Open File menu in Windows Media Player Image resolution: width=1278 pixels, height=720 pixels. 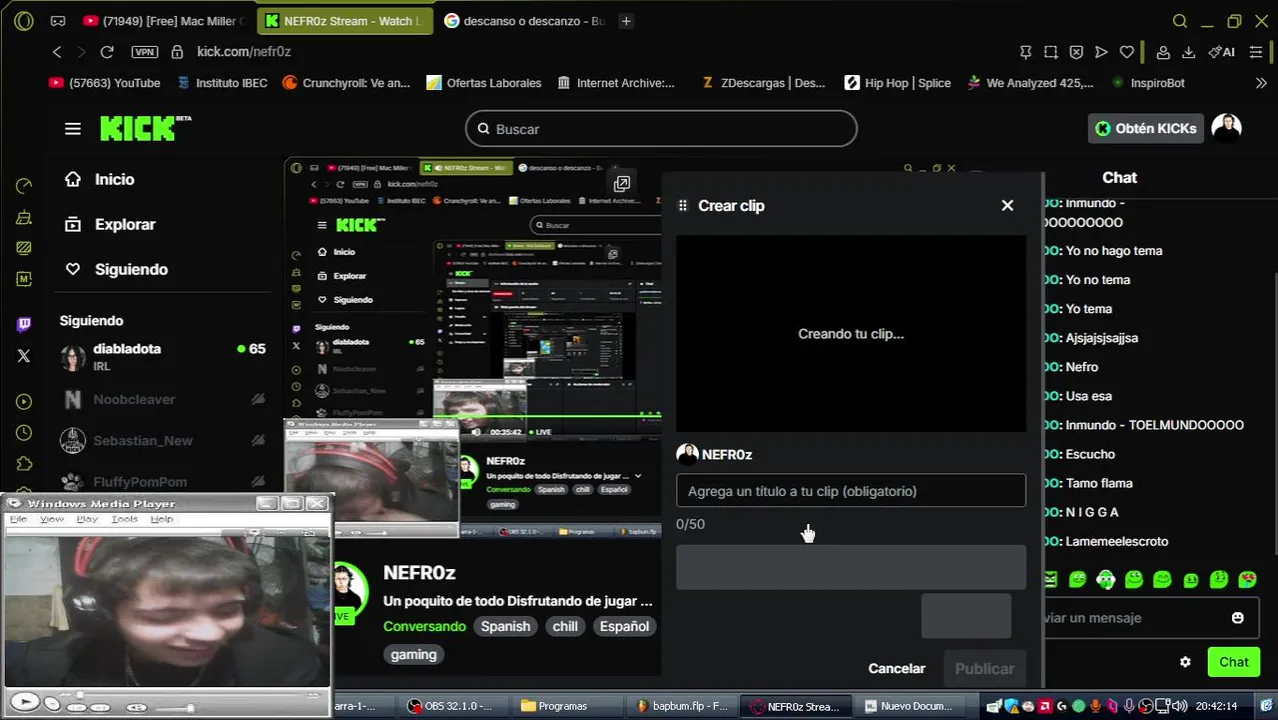(19, 519)
